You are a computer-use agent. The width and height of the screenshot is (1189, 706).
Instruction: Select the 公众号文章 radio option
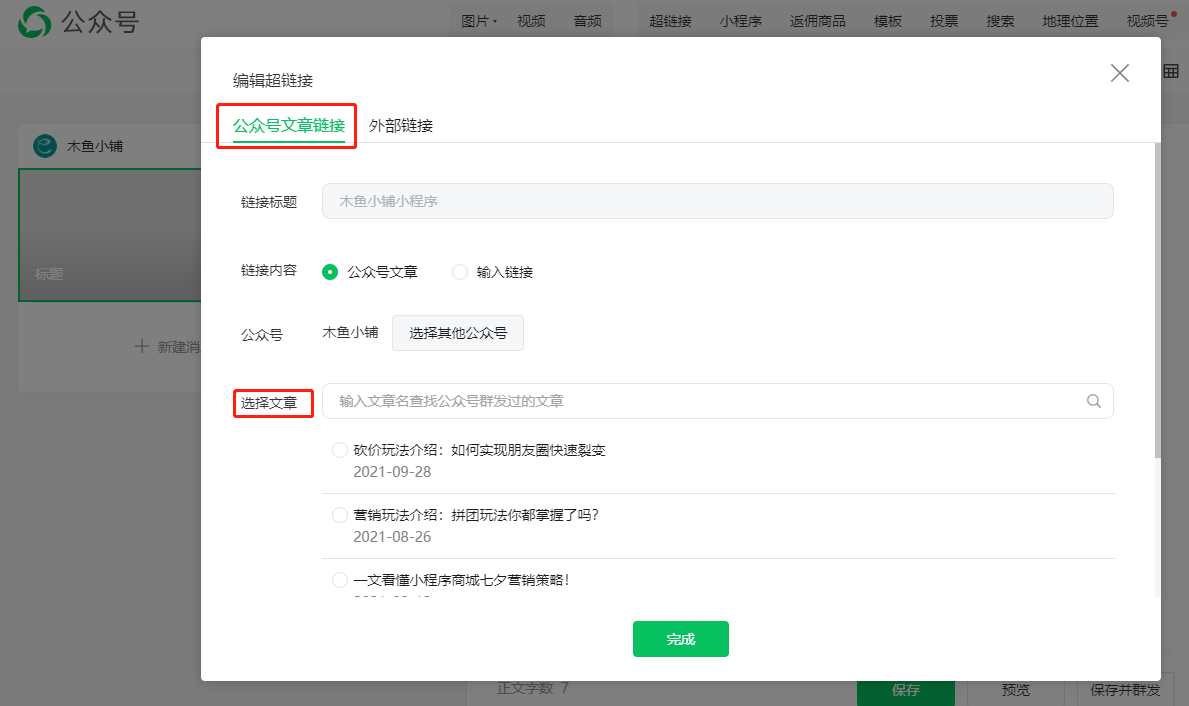click(331, 272)
